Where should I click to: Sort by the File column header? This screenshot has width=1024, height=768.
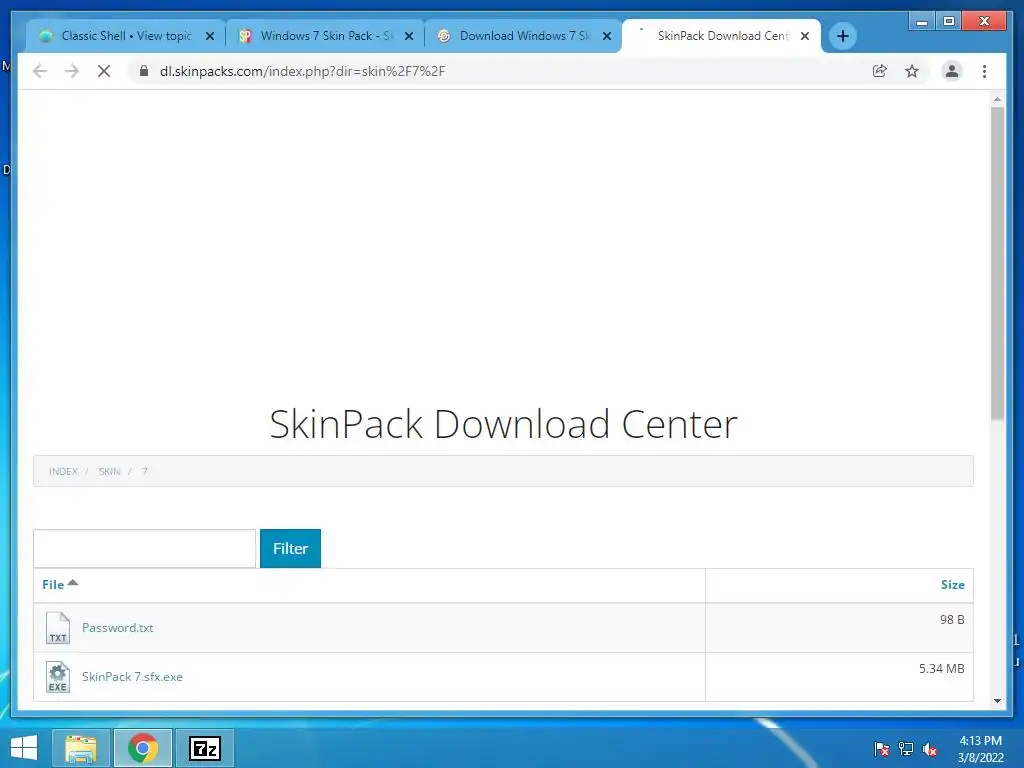click(53, 584)
